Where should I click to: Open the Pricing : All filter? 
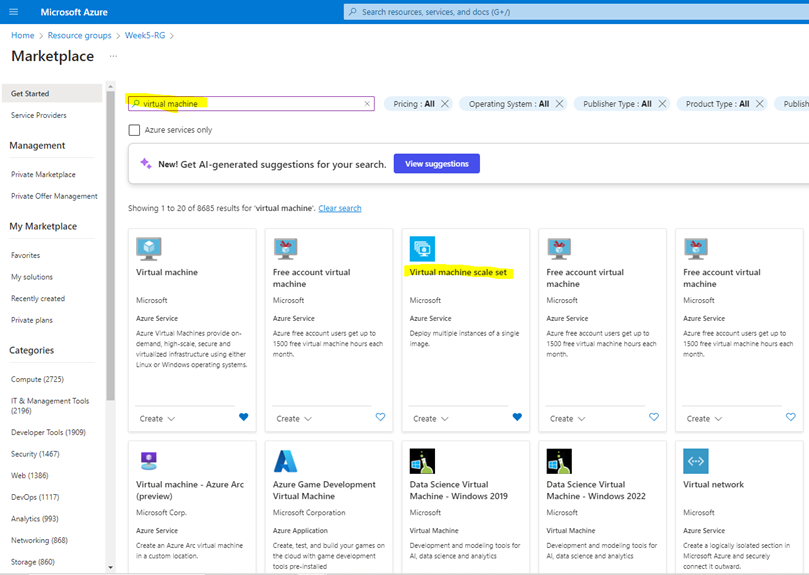point(414,104)
